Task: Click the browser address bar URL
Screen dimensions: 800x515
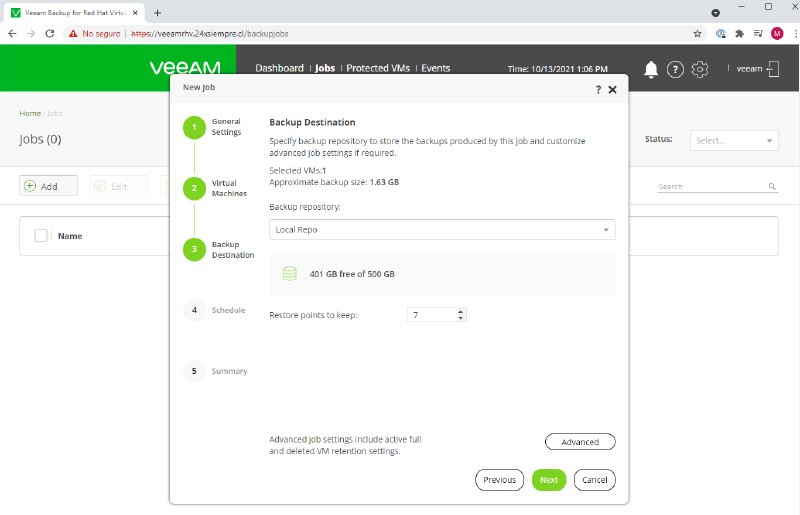Action: point(210,34)
